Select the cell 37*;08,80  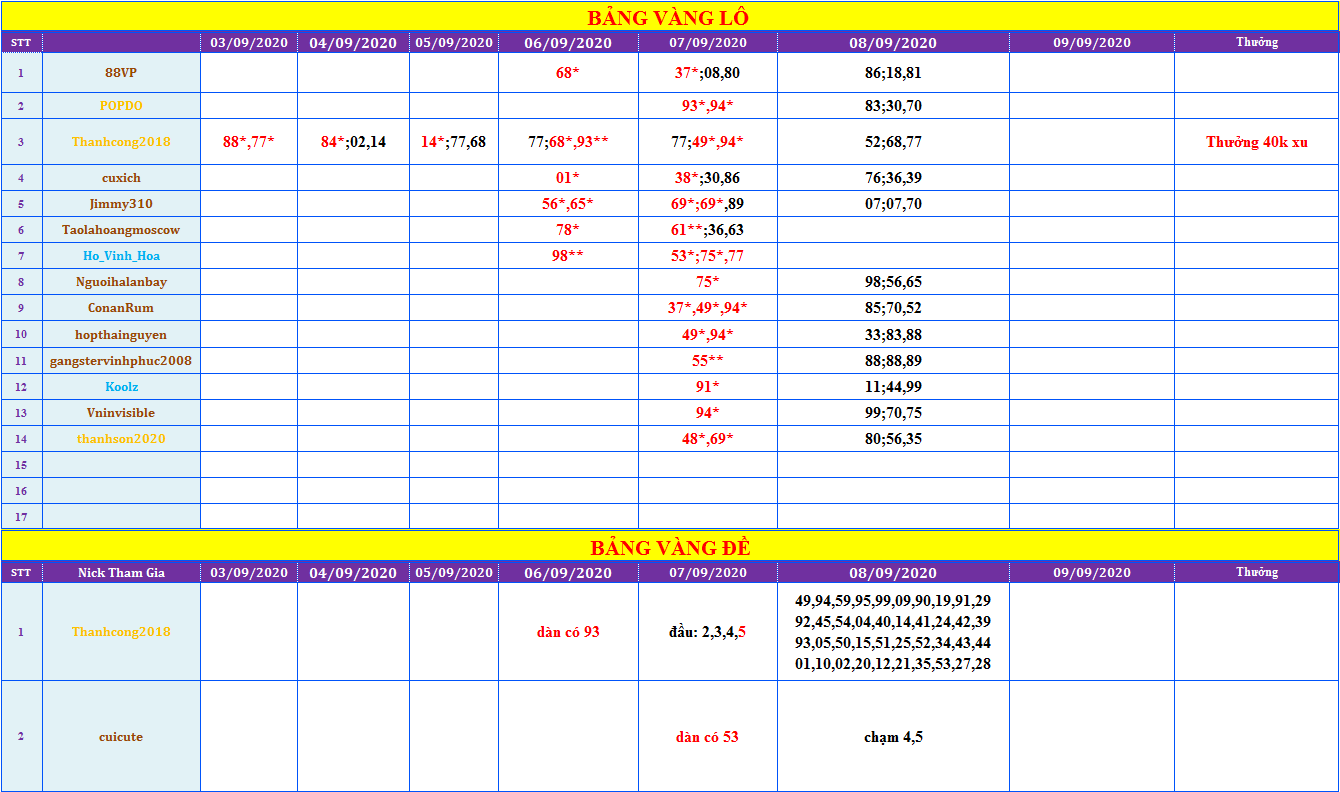pos(708,73)
